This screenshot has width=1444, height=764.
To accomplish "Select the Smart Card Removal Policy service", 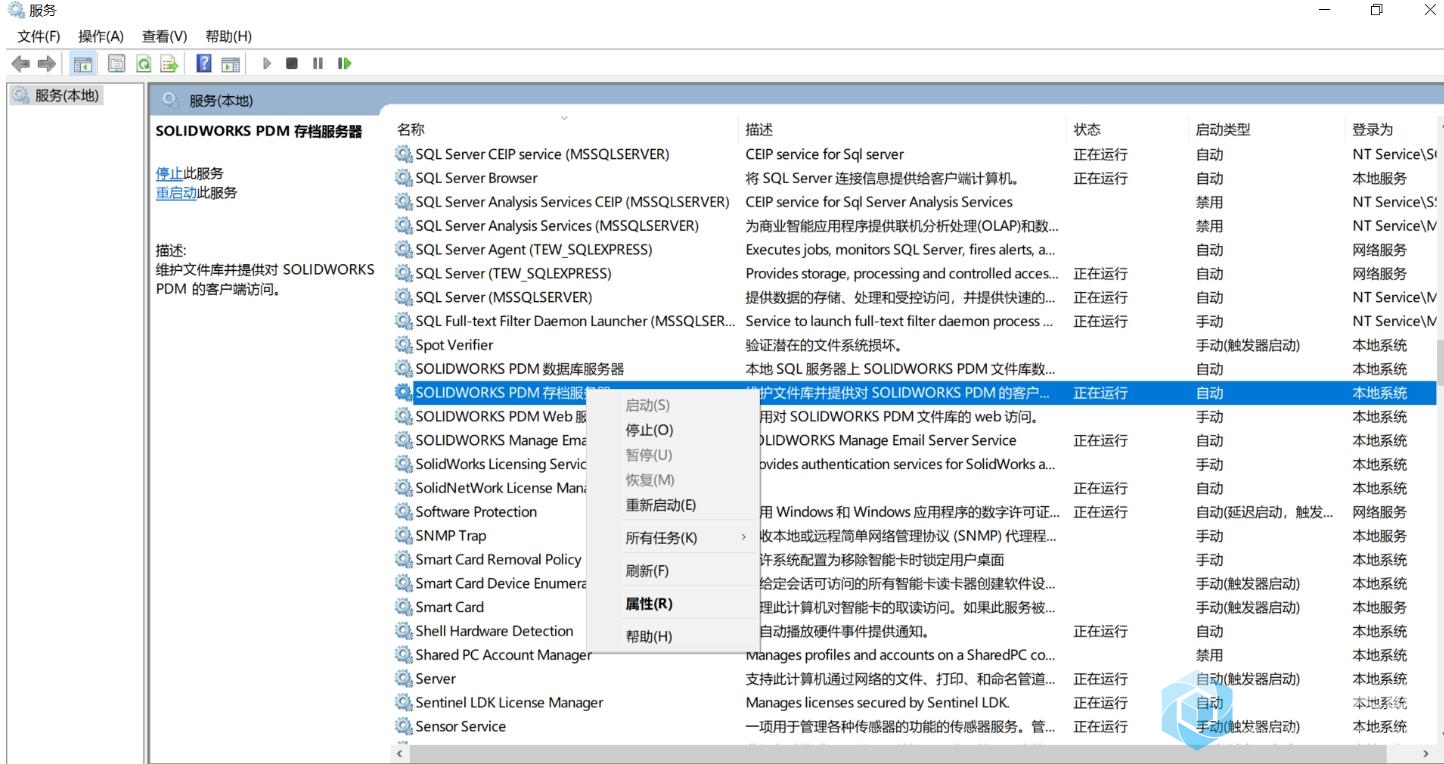I will point(915,560).
